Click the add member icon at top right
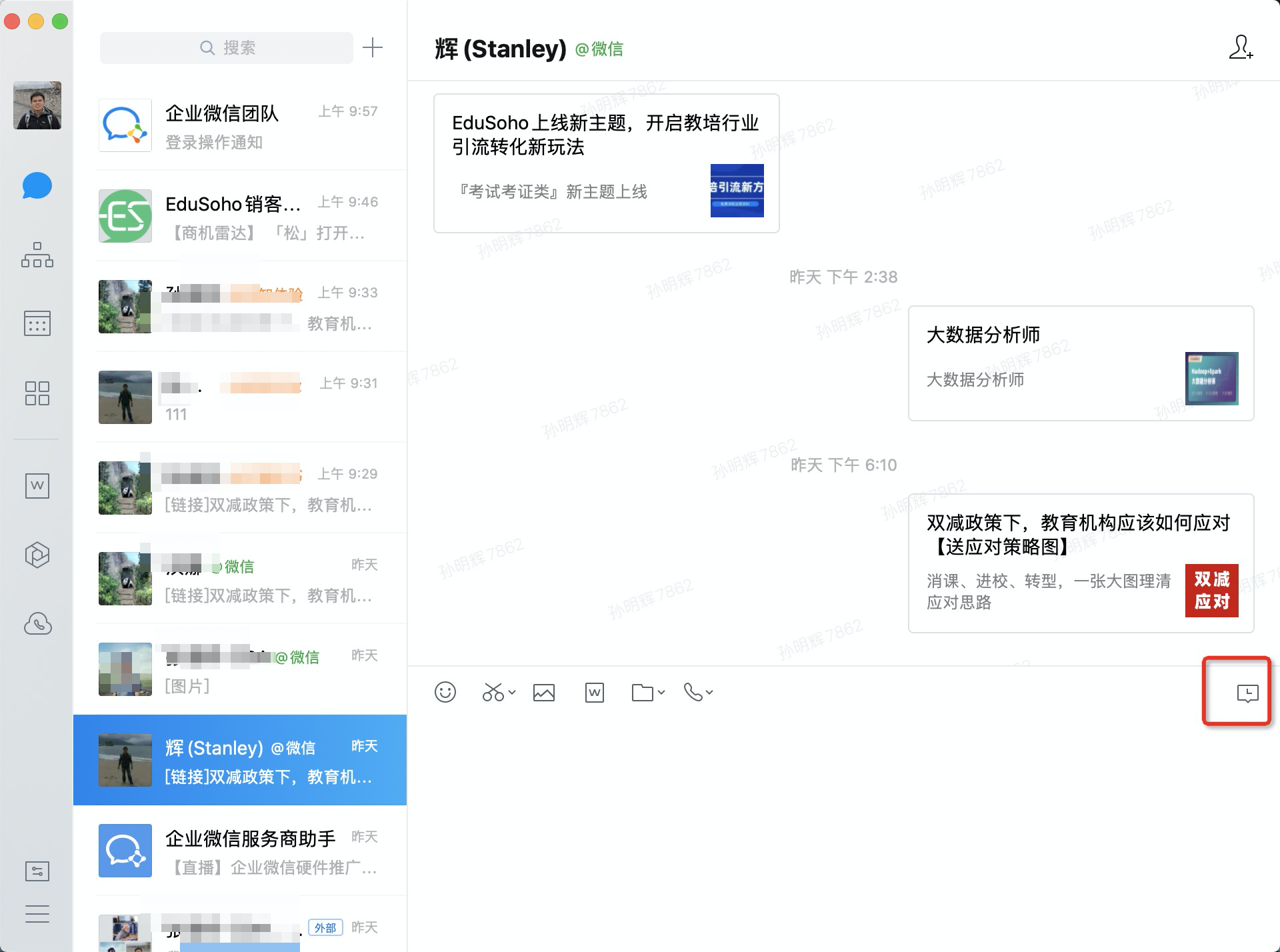 pyautogui.click(x=1241, y=48)
